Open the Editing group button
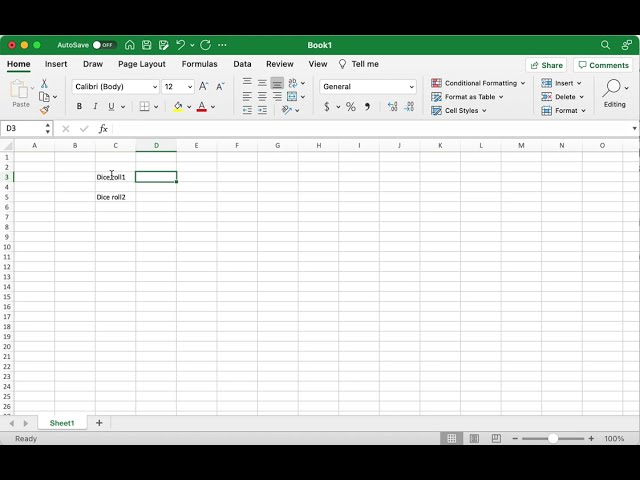The width and height of the screenshot is (640, 480). [x=615, y=93]
